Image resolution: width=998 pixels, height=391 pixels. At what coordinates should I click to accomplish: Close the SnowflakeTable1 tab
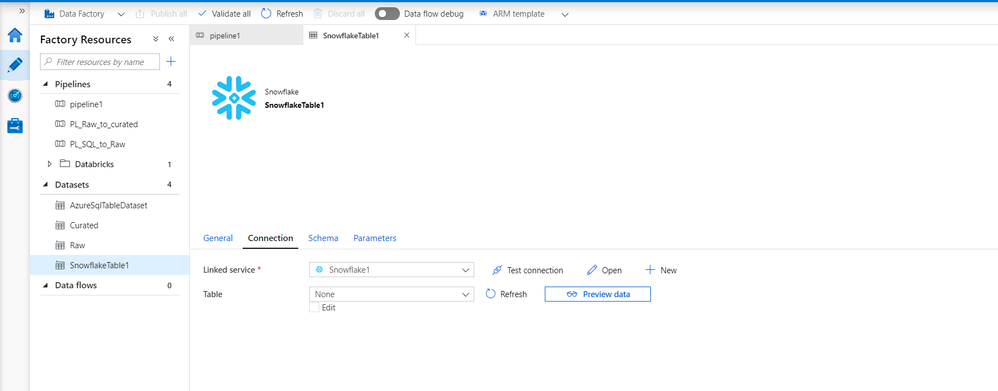pyautogui.click(x=407, y=35)
